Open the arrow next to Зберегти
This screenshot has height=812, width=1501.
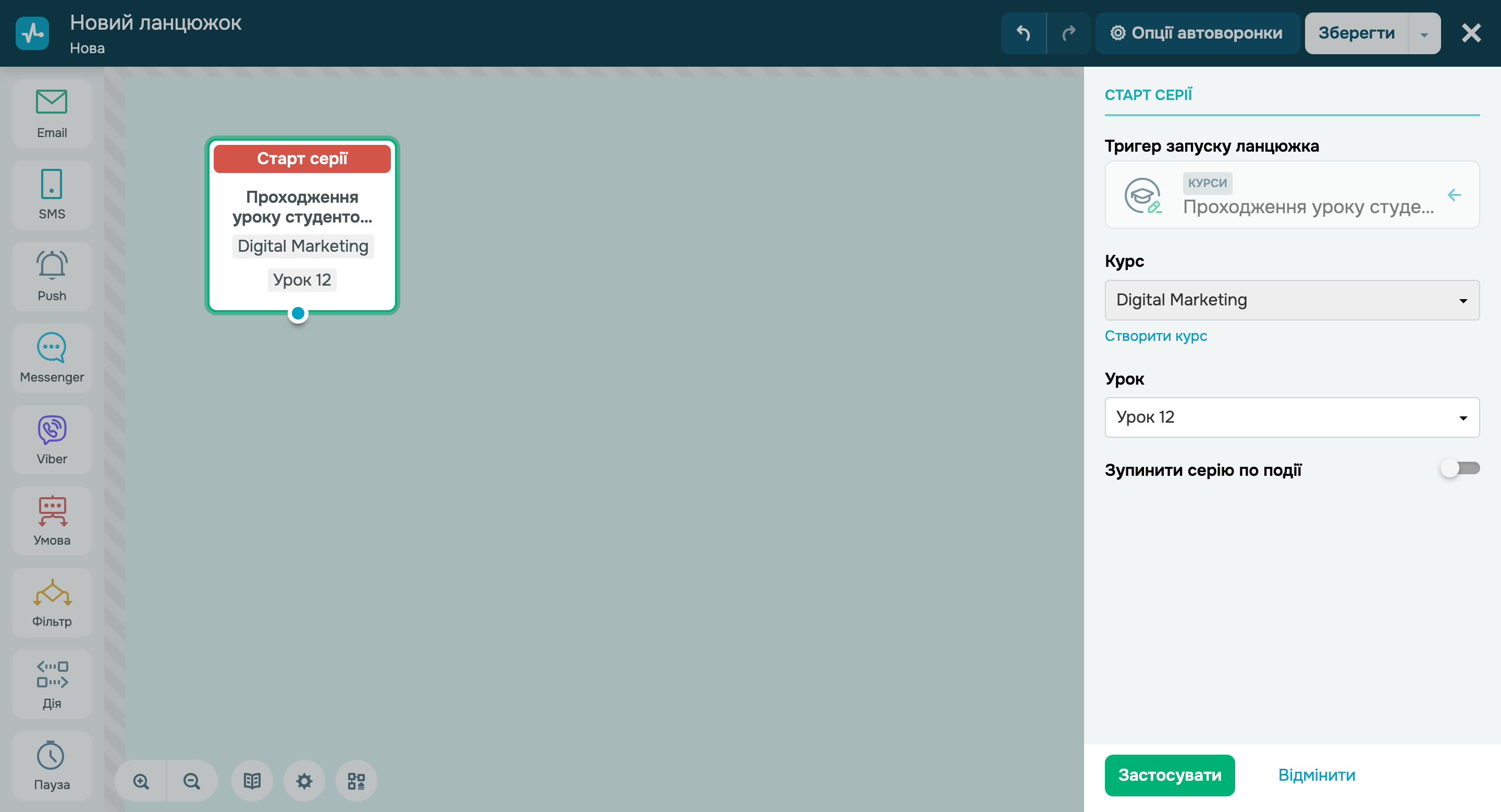(x=1423, y=34)
